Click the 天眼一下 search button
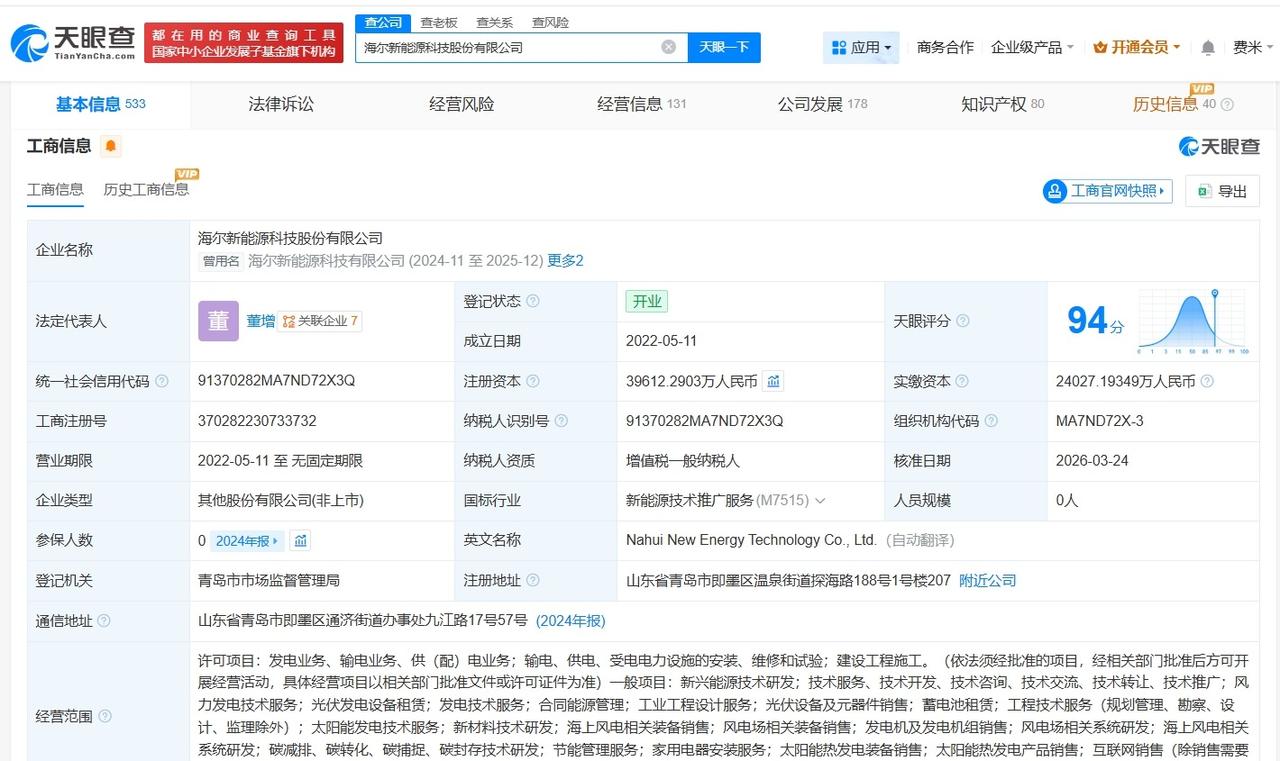The image size is (1280, 761). (724, 47)
